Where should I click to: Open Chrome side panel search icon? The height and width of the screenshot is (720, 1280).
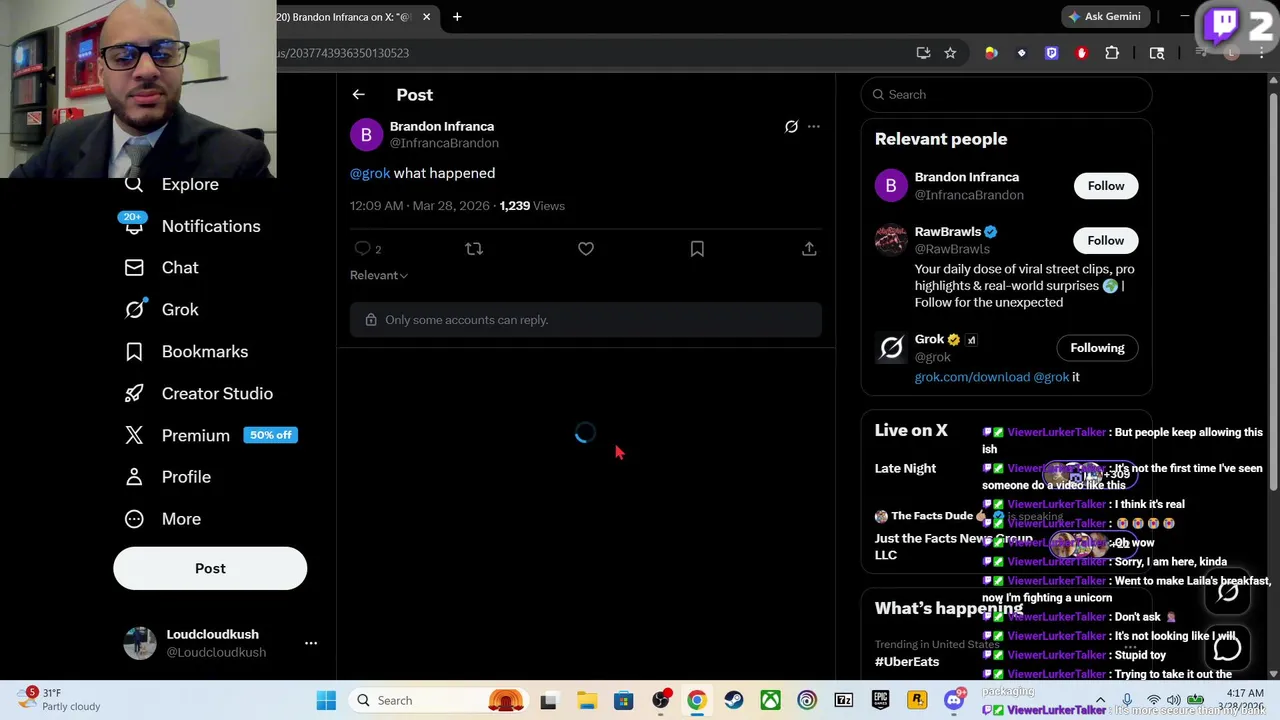tap(1157, 53)
